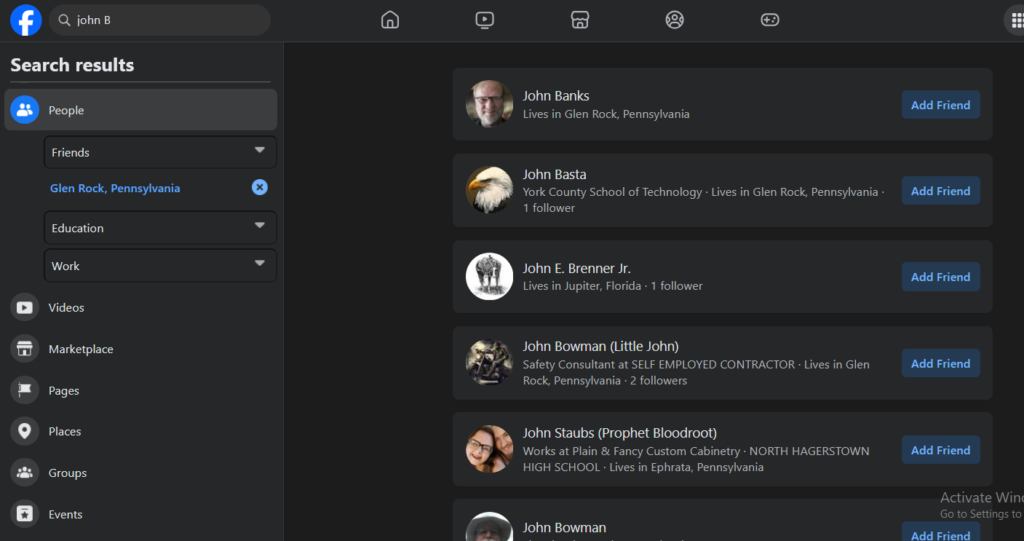Add John Basta as friend
The width and height of the screenshot is (1024, 541).
tap(940, 191)
